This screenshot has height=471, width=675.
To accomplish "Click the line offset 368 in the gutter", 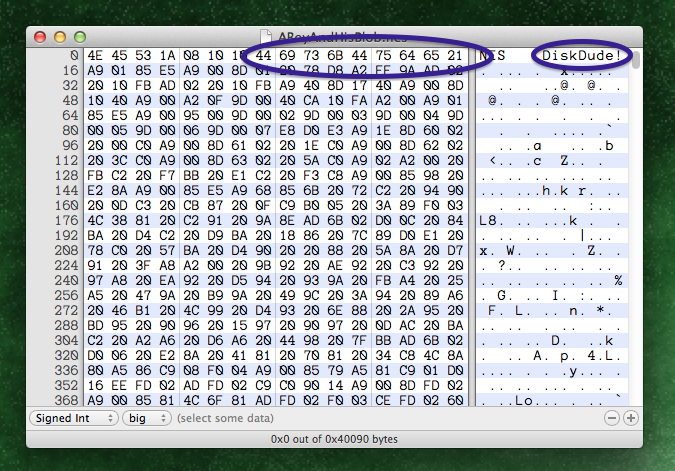I will (67, 400).
